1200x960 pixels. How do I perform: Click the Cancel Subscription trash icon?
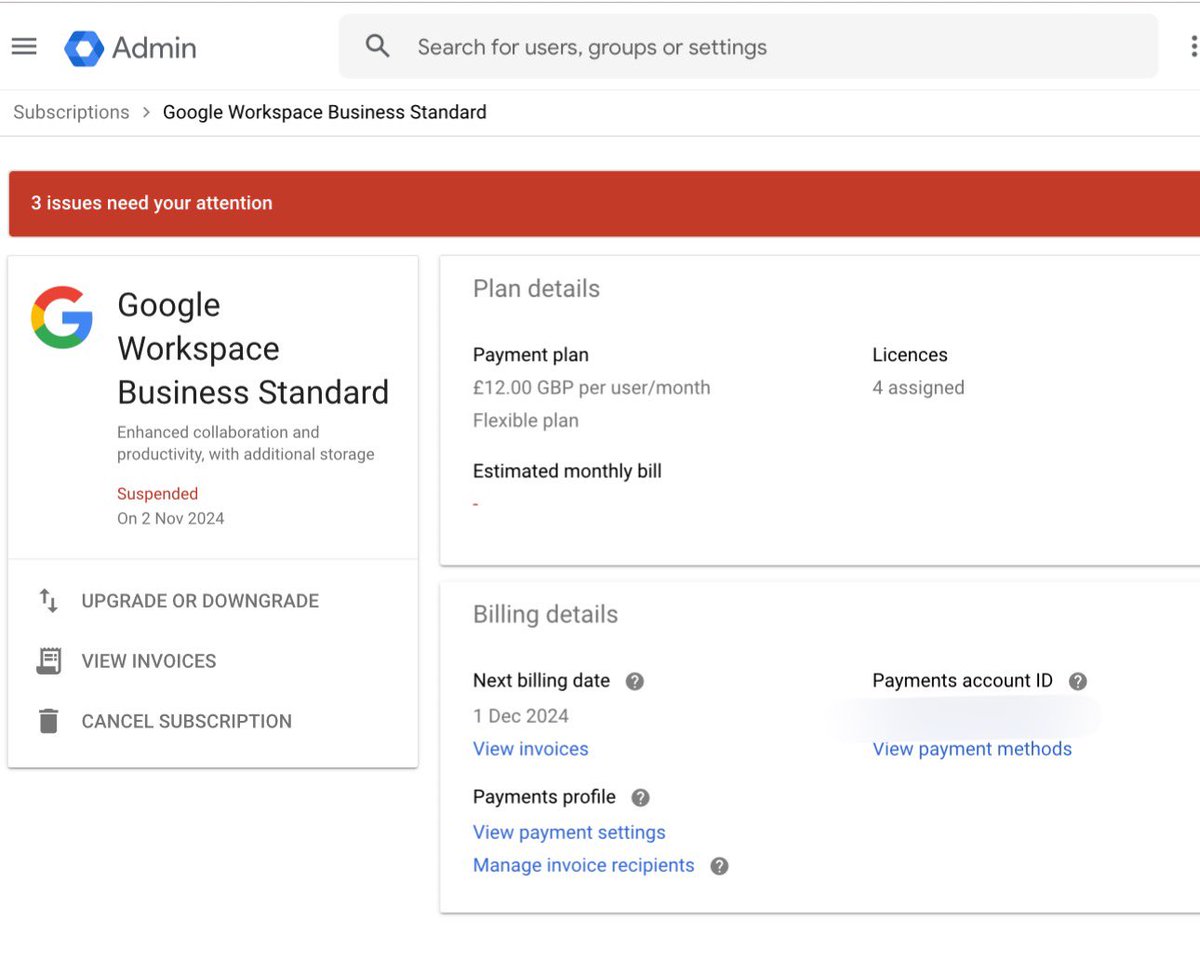tap(49, 721)
